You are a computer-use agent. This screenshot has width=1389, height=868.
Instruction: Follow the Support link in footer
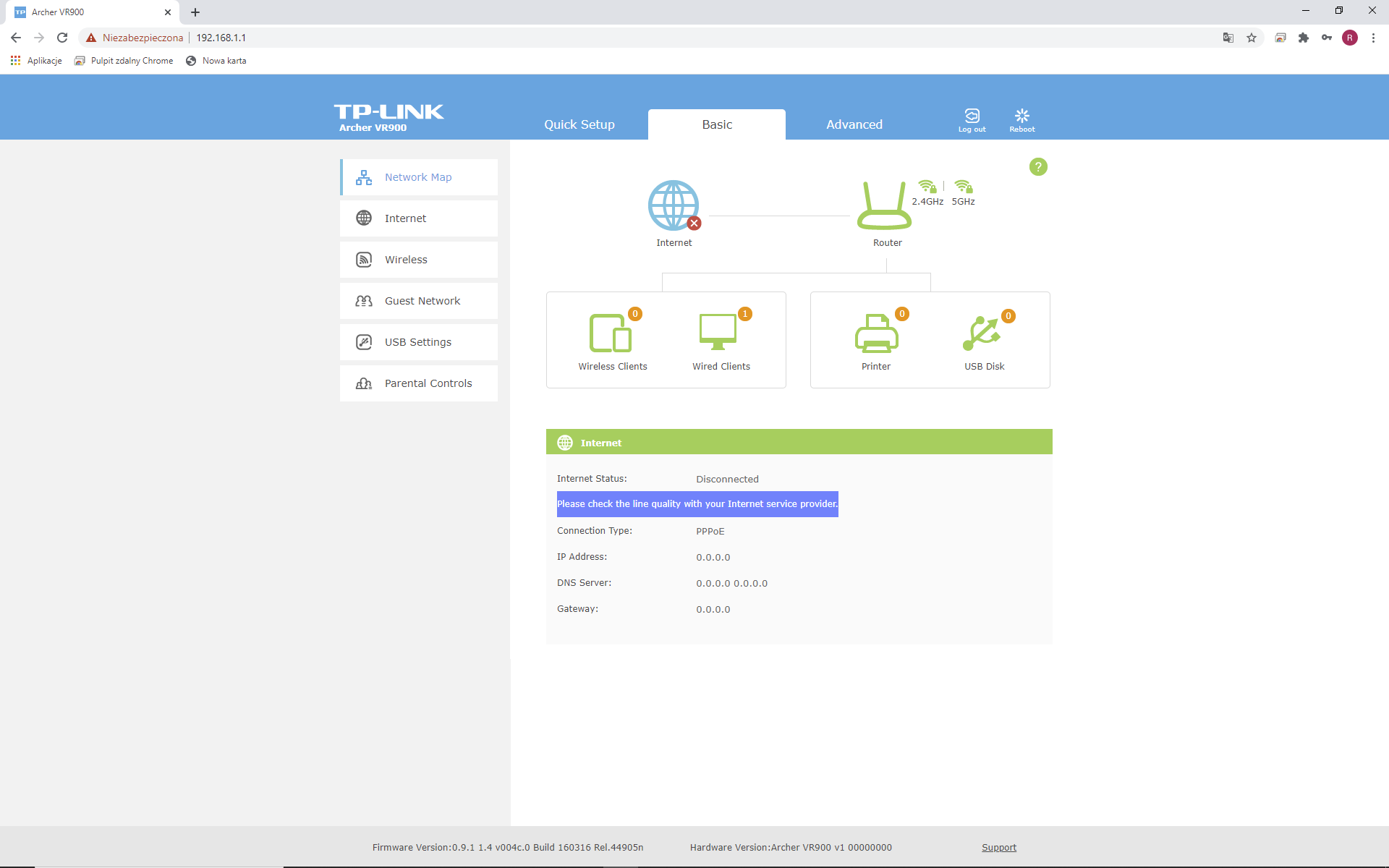pyautogui.click(x=998, y=847)
